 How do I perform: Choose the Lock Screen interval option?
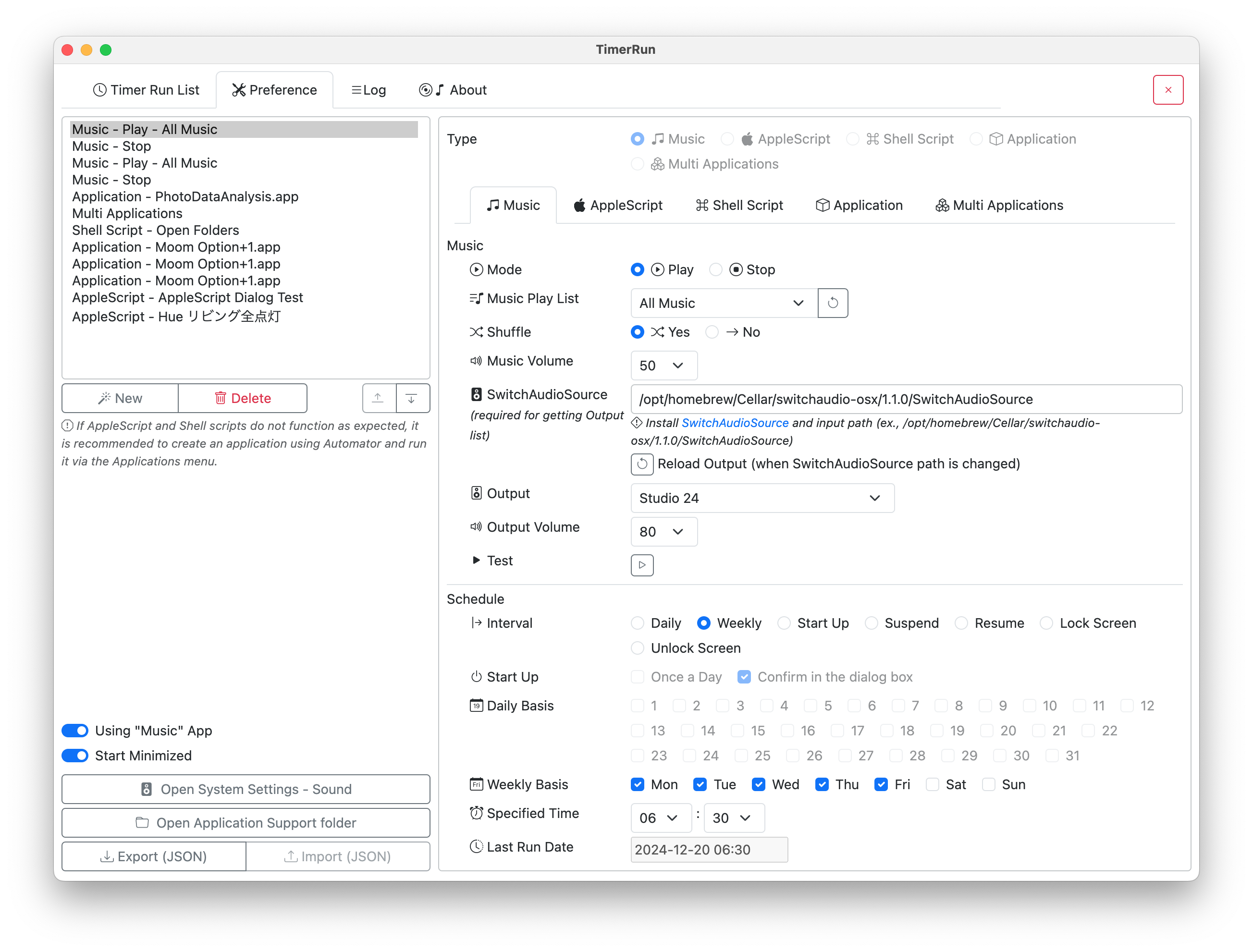pos(1046,623)
